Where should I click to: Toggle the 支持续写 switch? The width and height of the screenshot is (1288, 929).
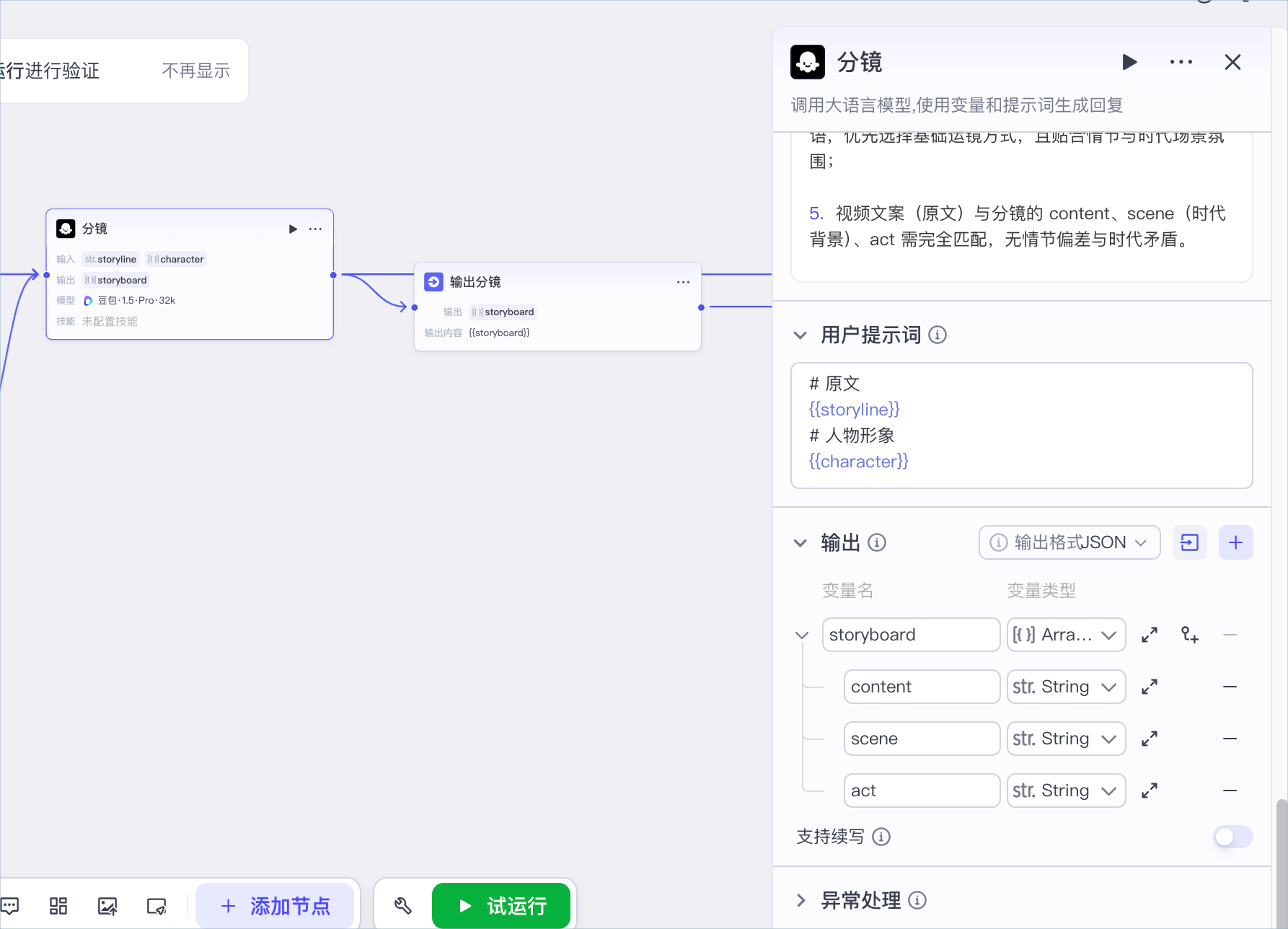[1232, 837]
